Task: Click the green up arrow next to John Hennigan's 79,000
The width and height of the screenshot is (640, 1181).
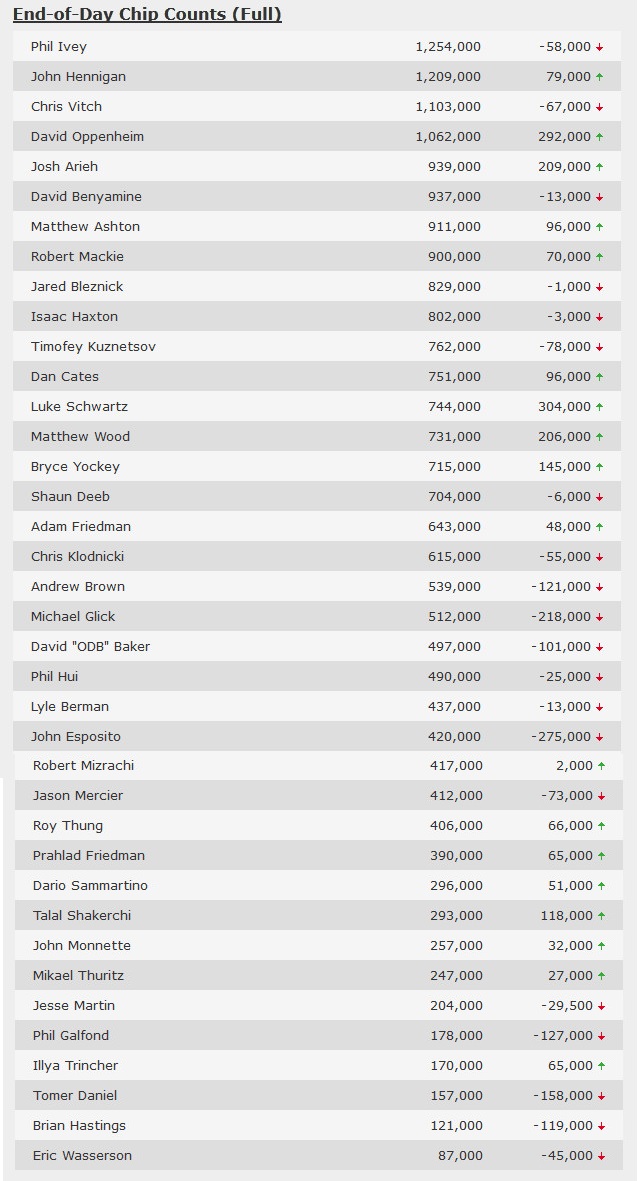Action: (x=599, y=77)
